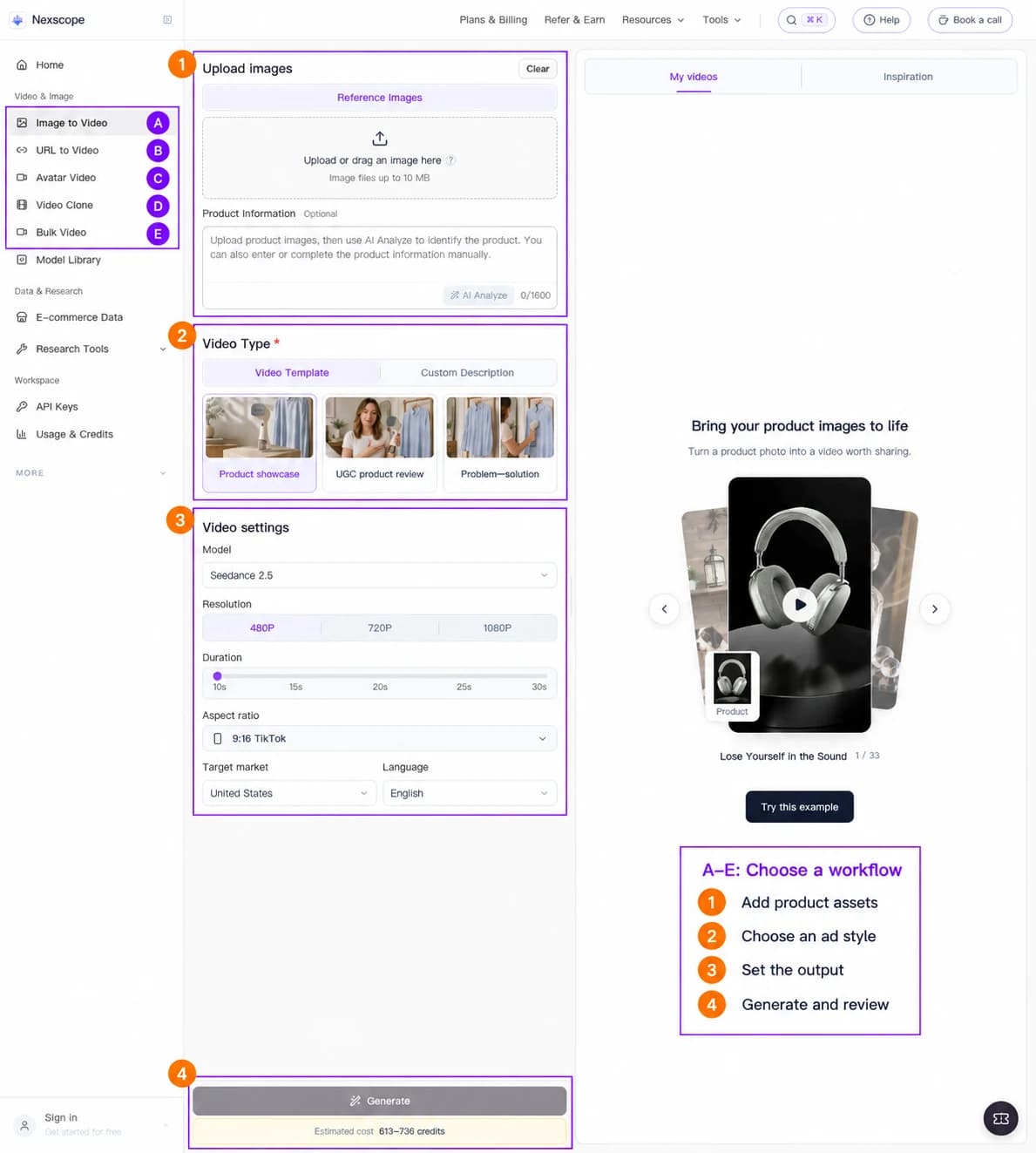Click the Generate button
The height and width of the screenshot is (1153, 1036).
tap(379, 1101)
